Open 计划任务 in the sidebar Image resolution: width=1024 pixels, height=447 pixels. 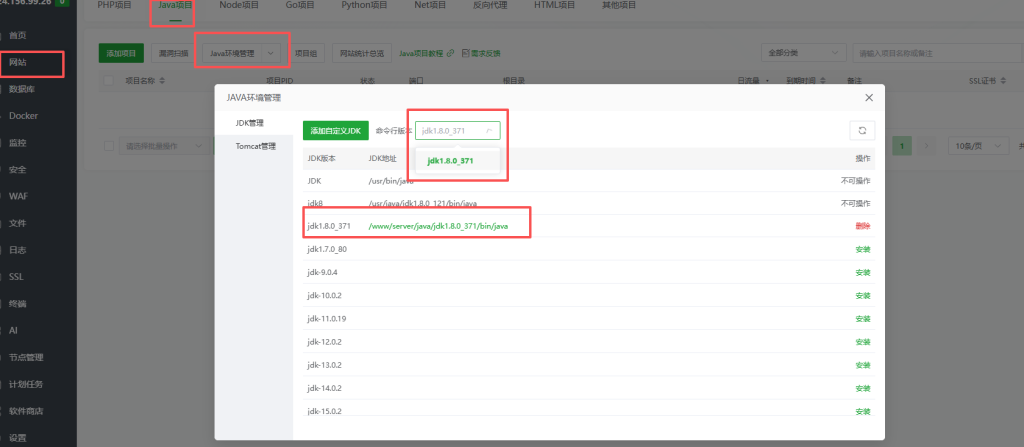[x=25, y=384]
